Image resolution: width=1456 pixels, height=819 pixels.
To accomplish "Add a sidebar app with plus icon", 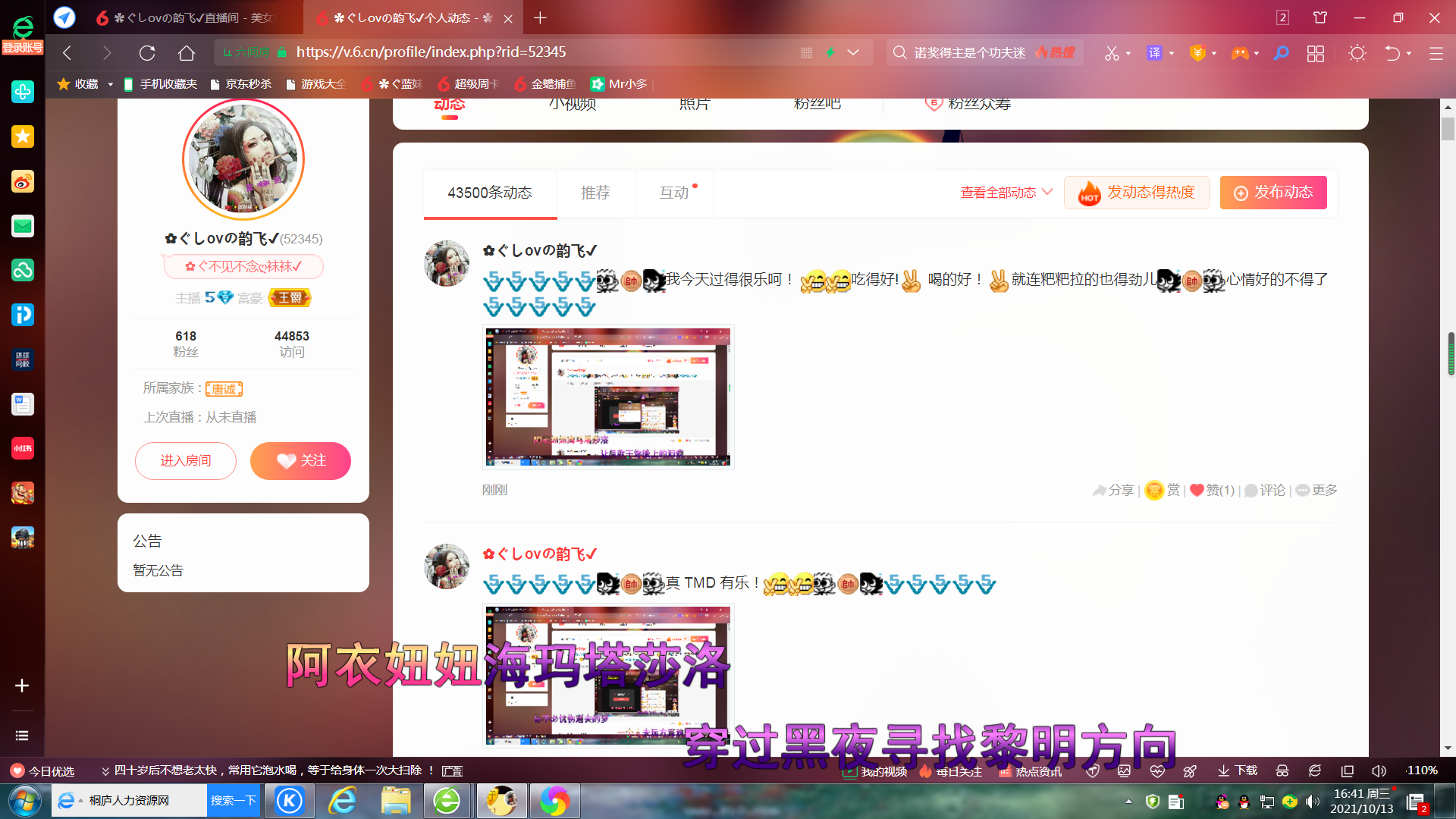I will coord(22,686).
